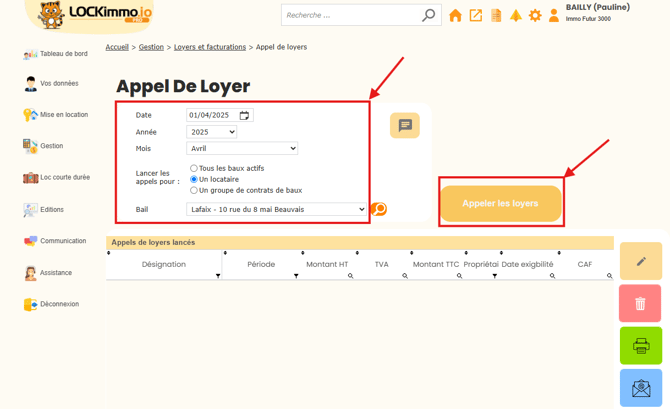Sort by Montant HT column header

[327, 264]
